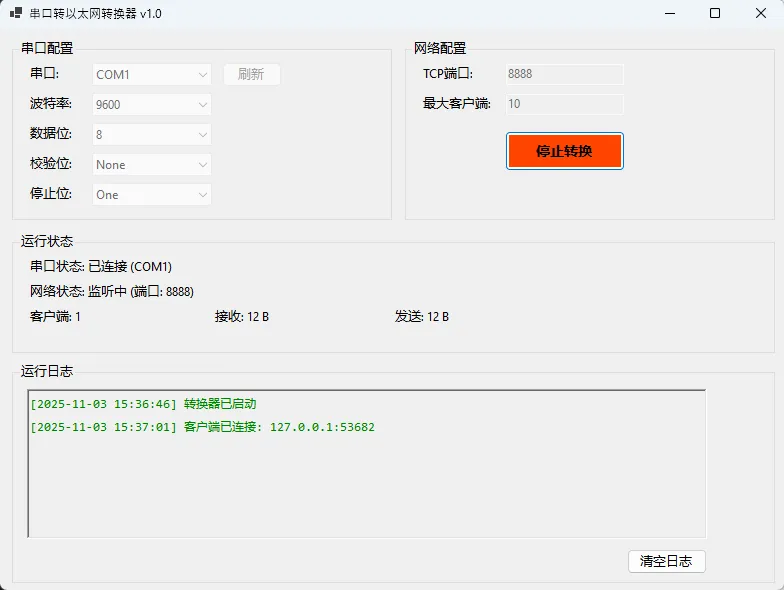Screen dimensions: 784x590
Task: Expand the 波特率 9600 dropdown
Action: [152, 105]
